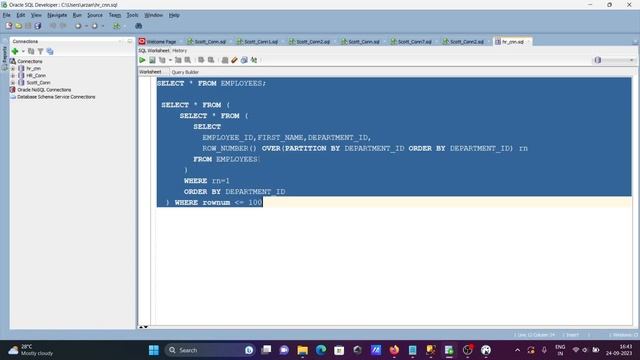Select the Connections root tree item
The width and height of the screenshot is (640, 360).
click(x=29, y=61)
